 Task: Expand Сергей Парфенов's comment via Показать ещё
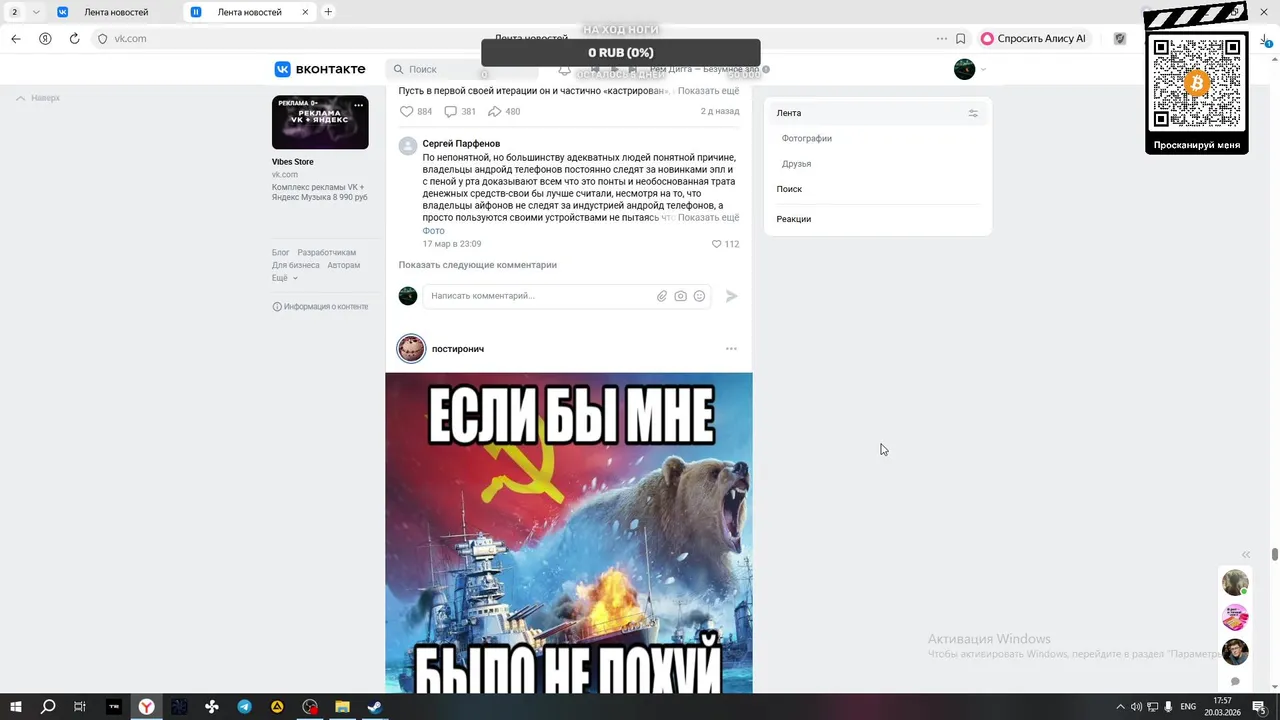(x=708, y=218)
